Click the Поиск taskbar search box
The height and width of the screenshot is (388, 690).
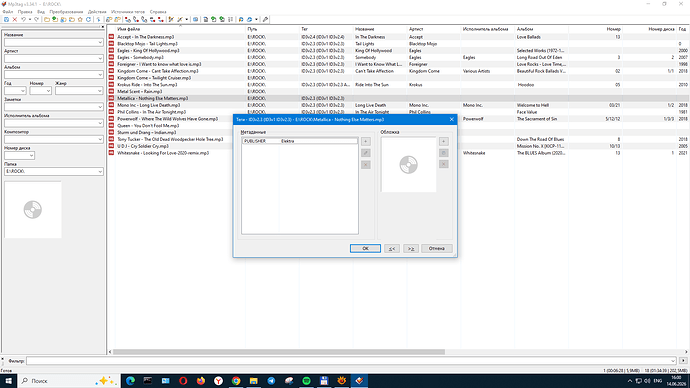[69, 381]
